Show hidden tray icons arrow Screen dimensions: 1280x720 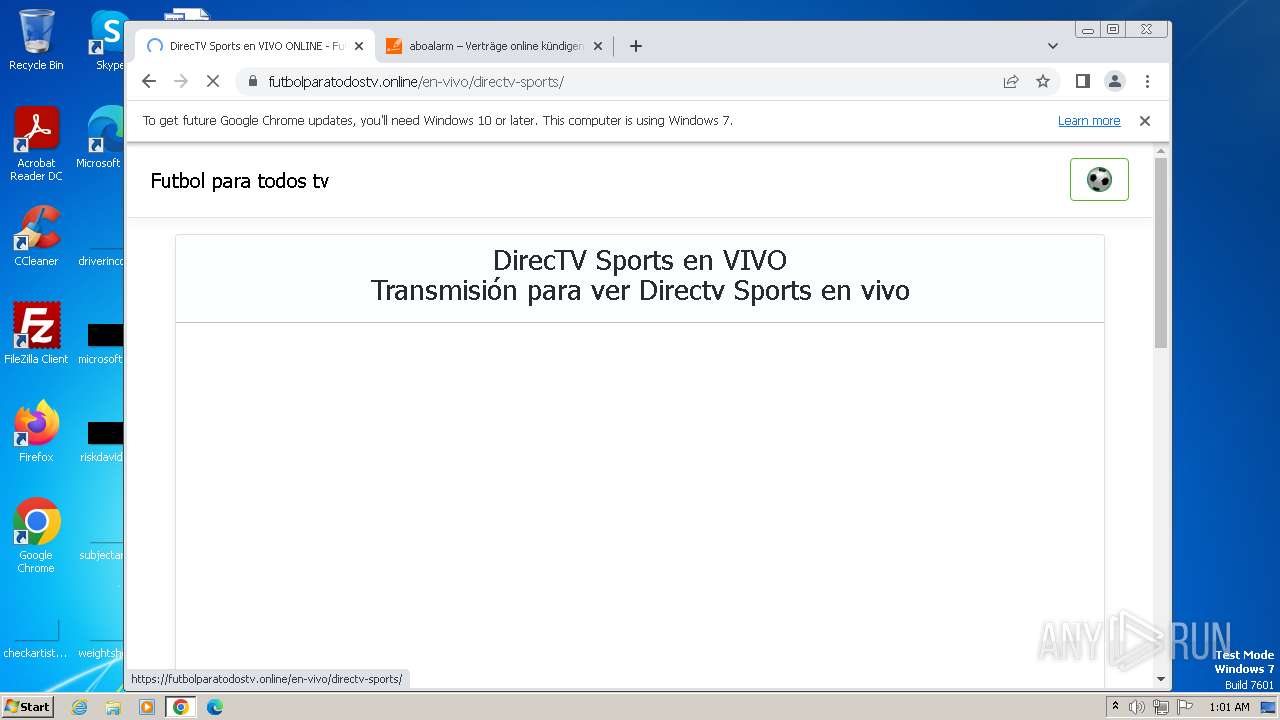coord(1115,707)
